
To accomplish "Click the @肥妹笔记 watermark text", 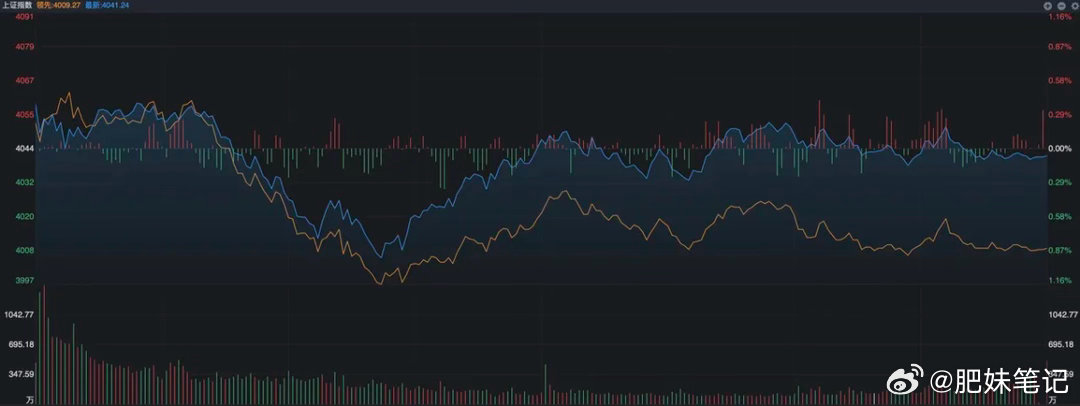I will click(x=1001, y=380).
